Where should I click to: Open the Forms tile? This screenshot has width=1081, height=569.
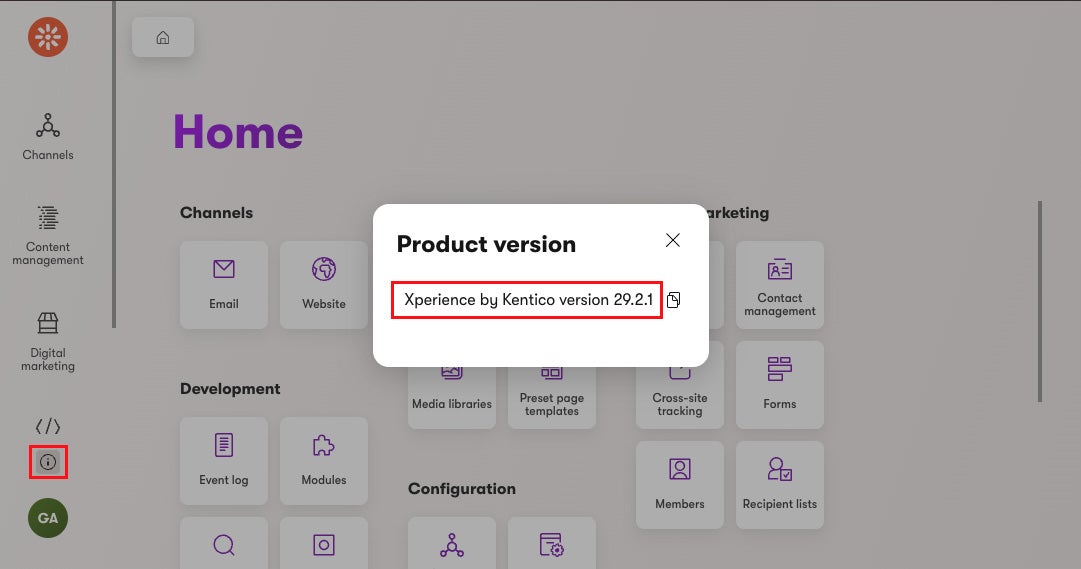(x=780, y=384)
